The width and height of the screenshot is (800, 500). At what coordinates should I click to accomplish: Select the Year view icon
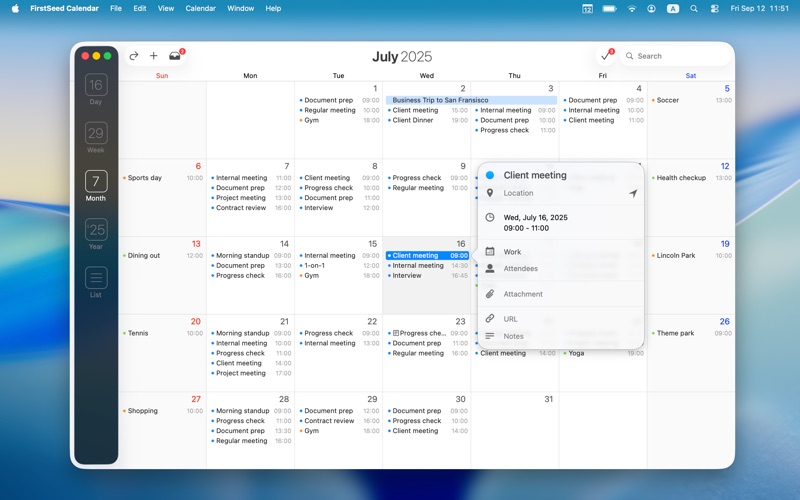pyautogui.click(x=96, y=233)
